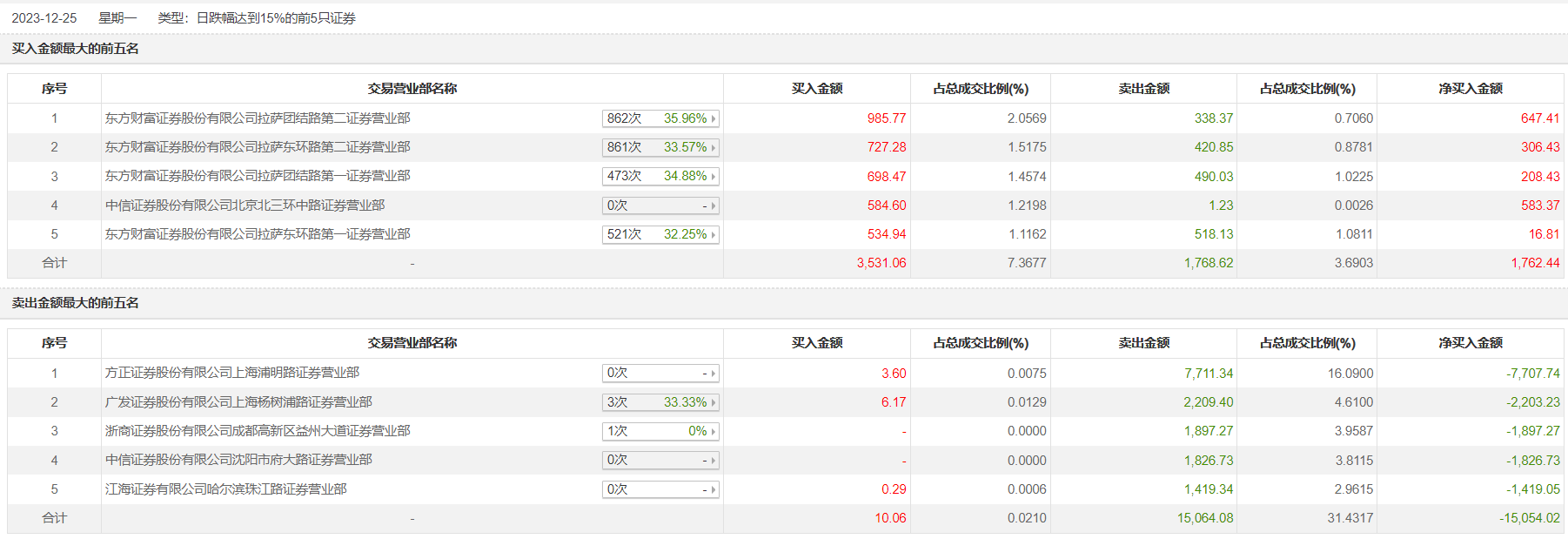The height and width of the screenshot is (539, 1568).
Task: Open 江海证券哈尔滨珠江路证券营业部 link
Action: pos(226,489)
